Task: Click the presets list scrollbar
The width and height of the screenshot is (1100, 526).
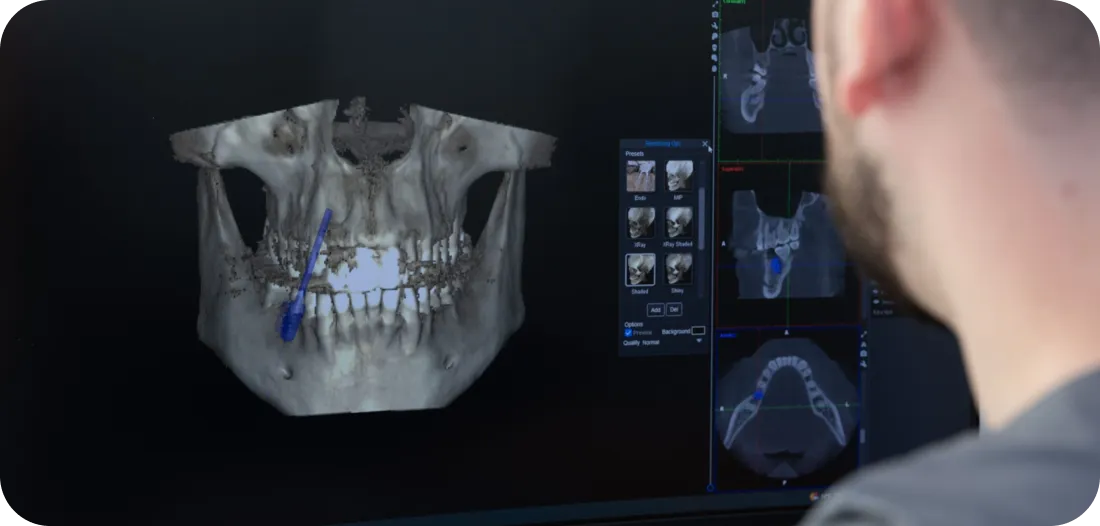Action: point(700,217)
